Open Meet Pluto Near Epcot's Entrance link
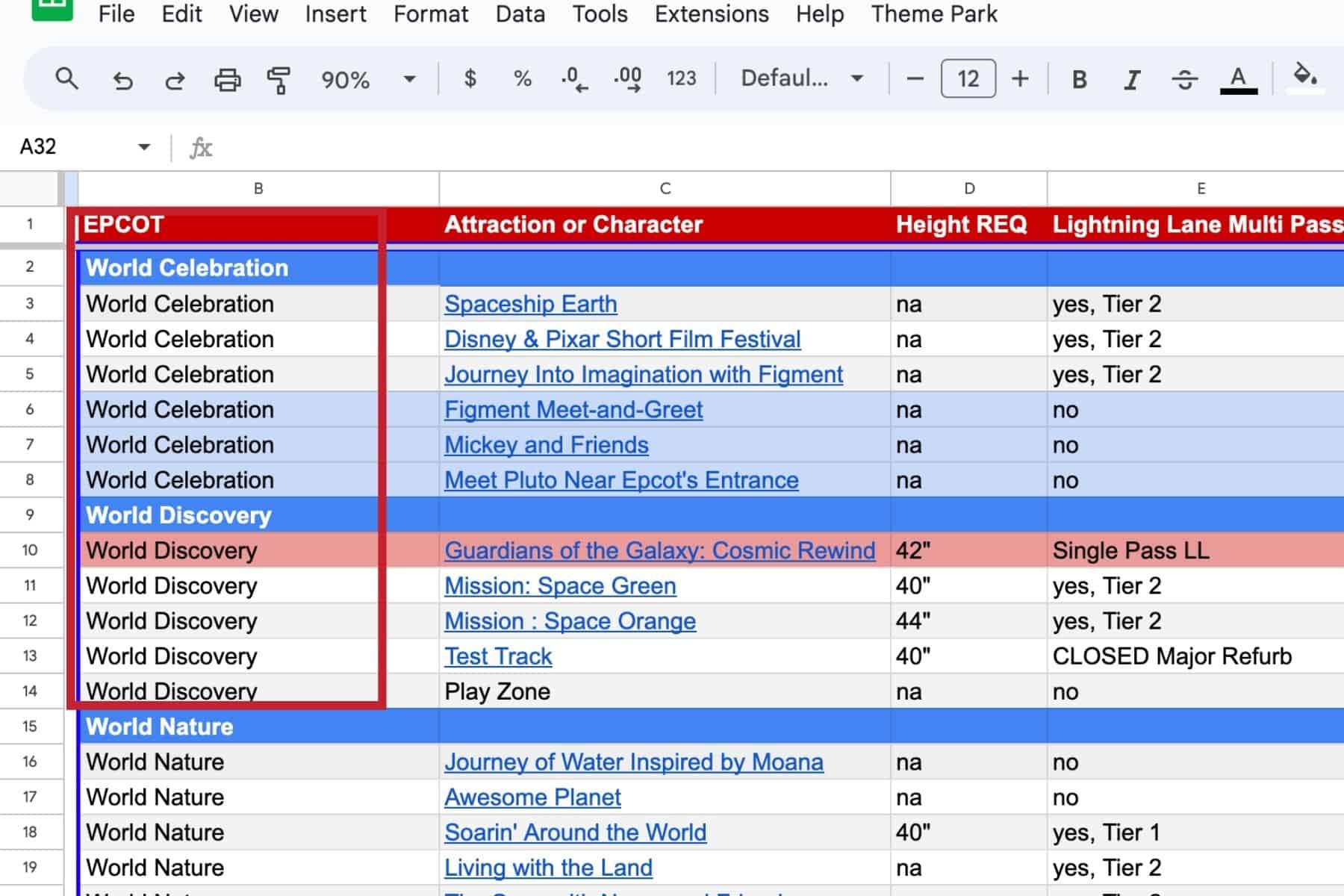 tap(621, 480)
